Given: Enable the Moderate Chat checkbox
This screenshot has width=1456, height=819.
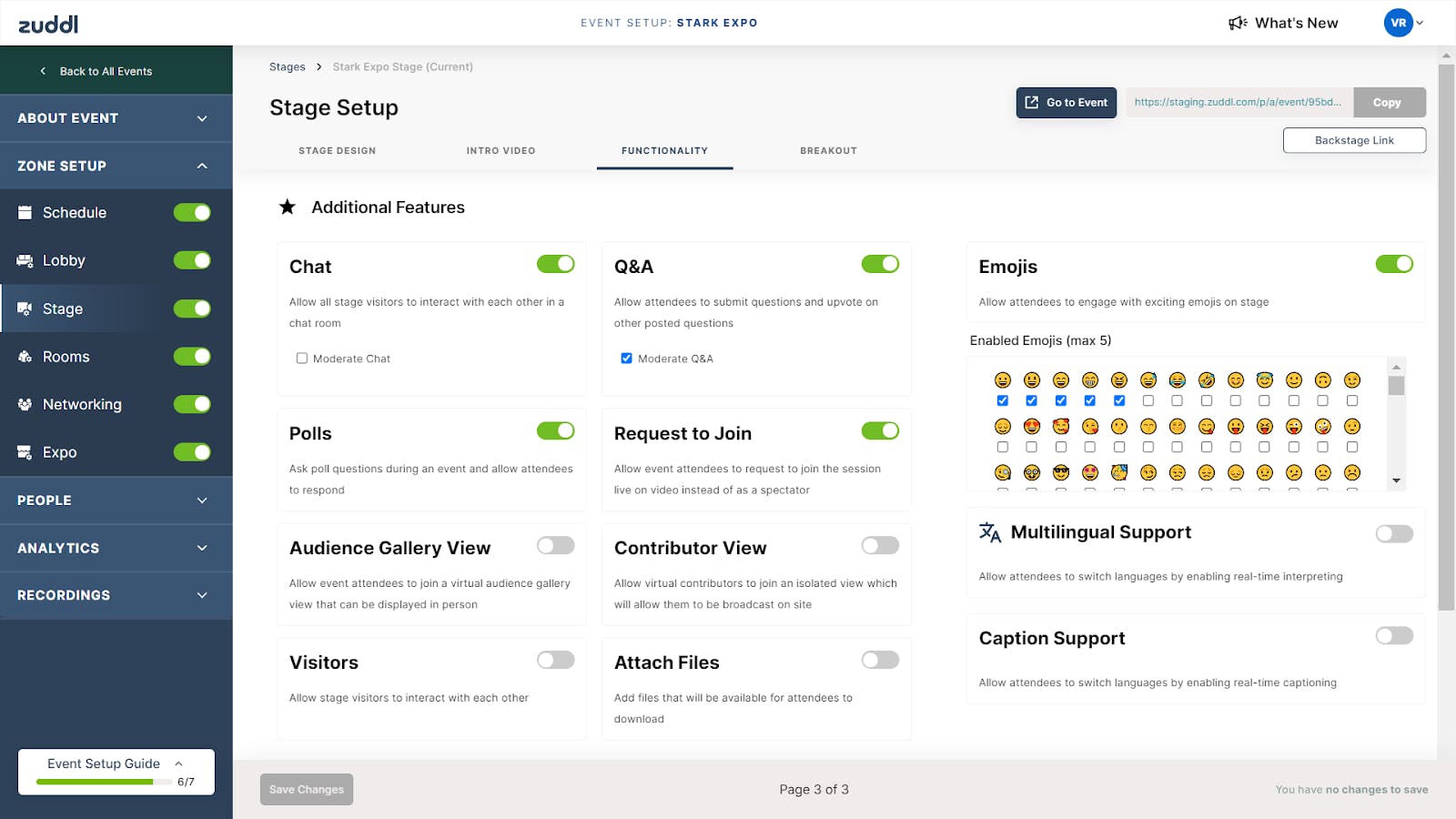Looking at the screenshot, I should click(302, 359).
